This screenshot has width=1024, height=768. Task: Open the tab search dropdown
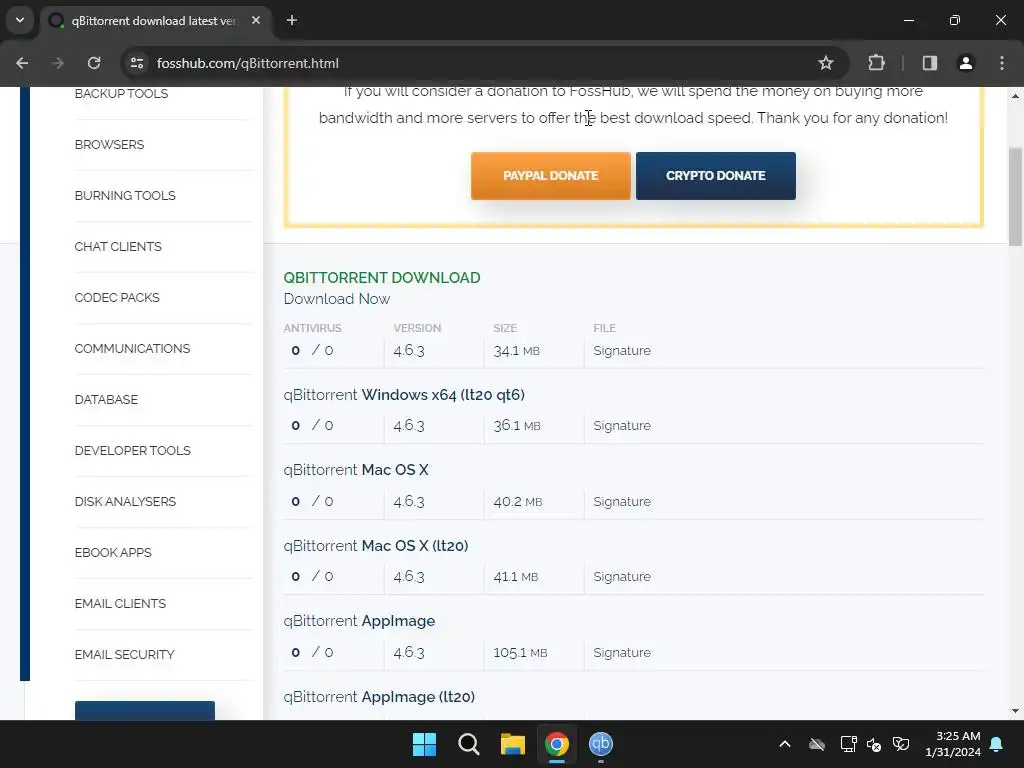coord(20,20)
